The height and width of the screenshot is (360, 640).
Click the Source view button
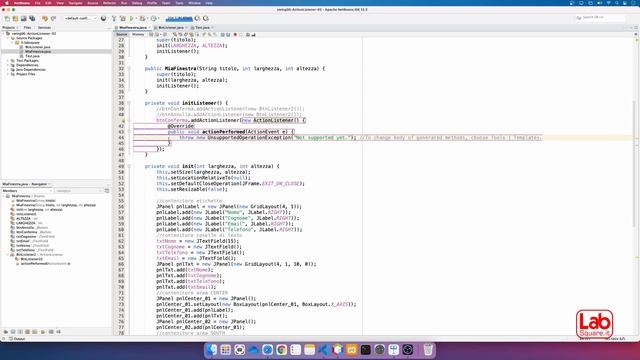click(122, 35)
